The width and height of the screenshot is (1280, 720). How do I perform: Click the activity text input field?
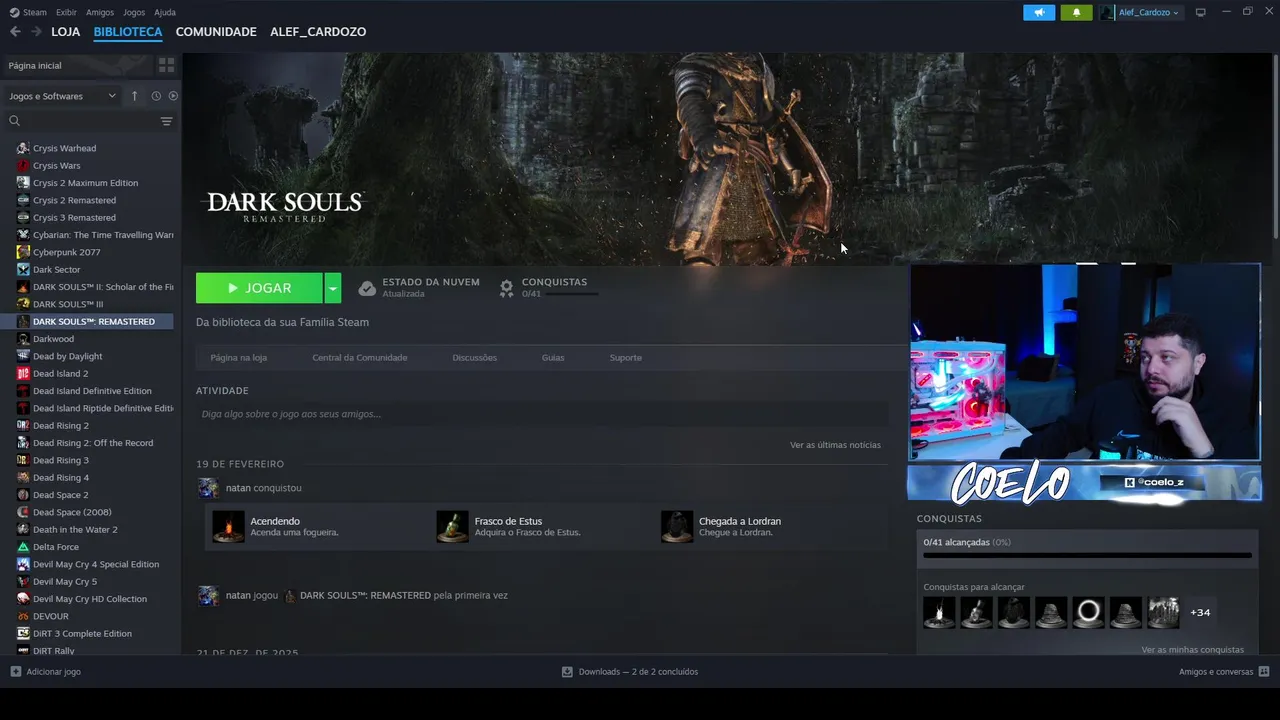click(x=542, y=414)
